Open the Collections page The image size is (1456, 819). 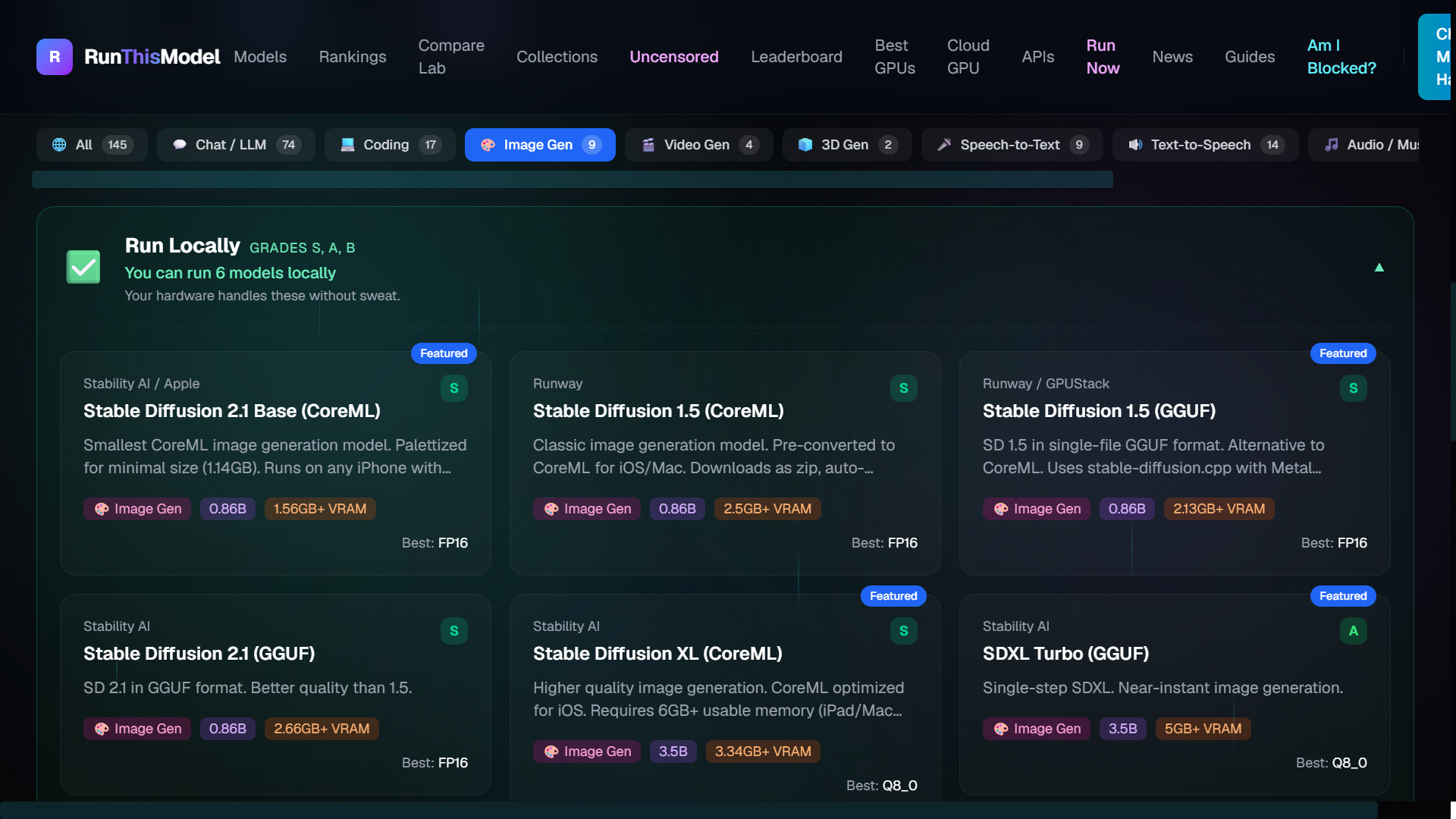pos(557,57)
